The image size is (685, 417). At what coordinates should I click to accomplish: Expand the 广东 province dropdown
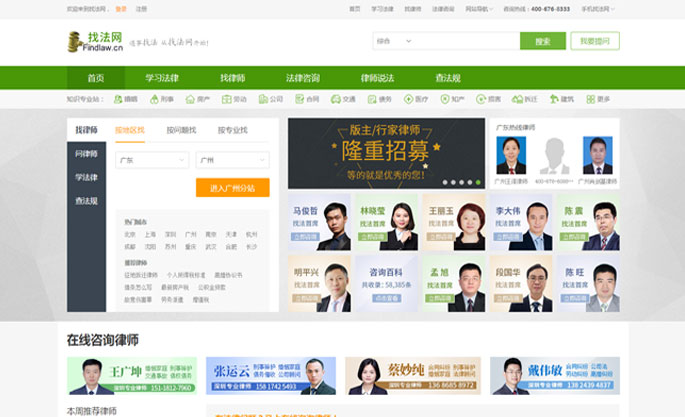(x=151, y=160)
